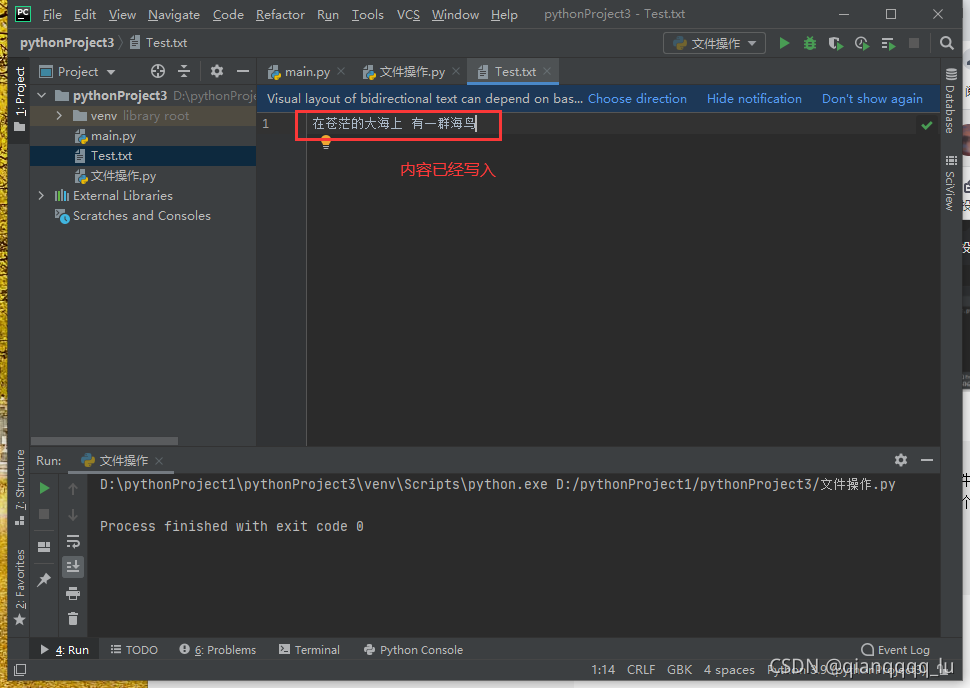Screen dimensions: 970x688
Task: Toggle scroll to end in Run console
Action: coord(73,567)
